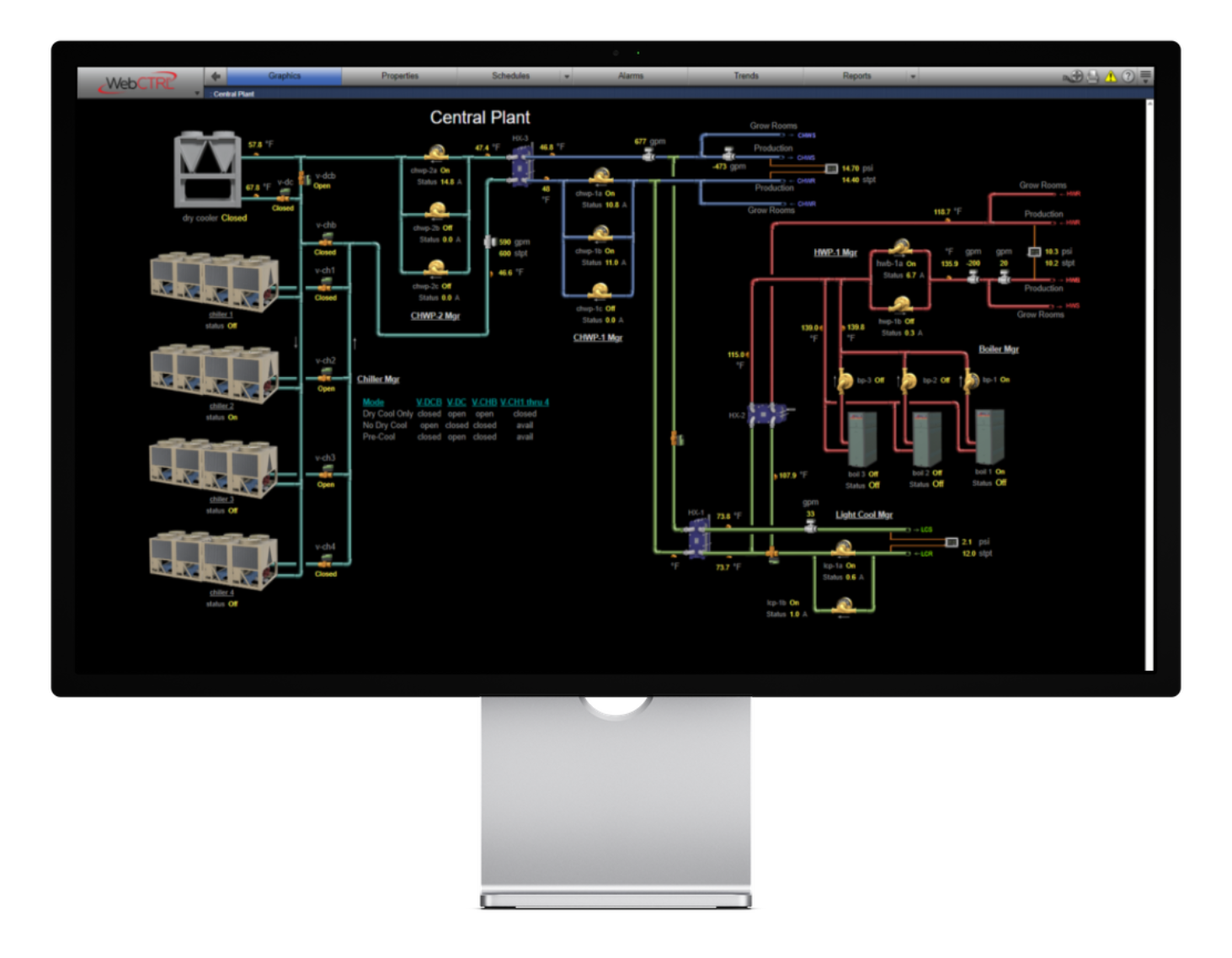Click the v-chb valve showing Closed

pyautogui.click(x=326, y=240)
